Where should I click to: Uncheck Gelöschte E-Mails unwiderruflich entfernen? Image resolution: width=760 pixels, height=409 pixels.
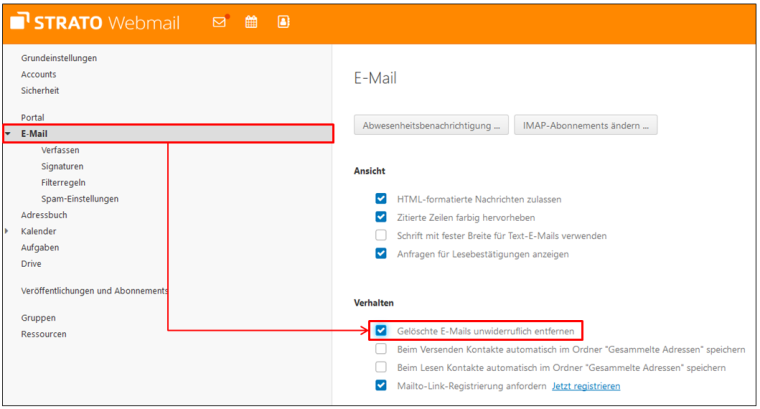point(380,330)
